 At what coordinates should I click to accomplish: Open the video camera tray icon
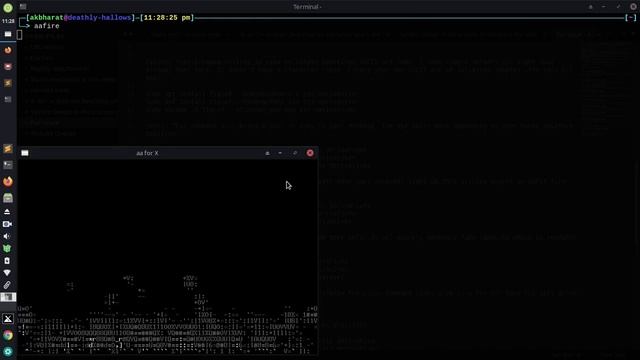pyautogui.click(x=7, y=224)
